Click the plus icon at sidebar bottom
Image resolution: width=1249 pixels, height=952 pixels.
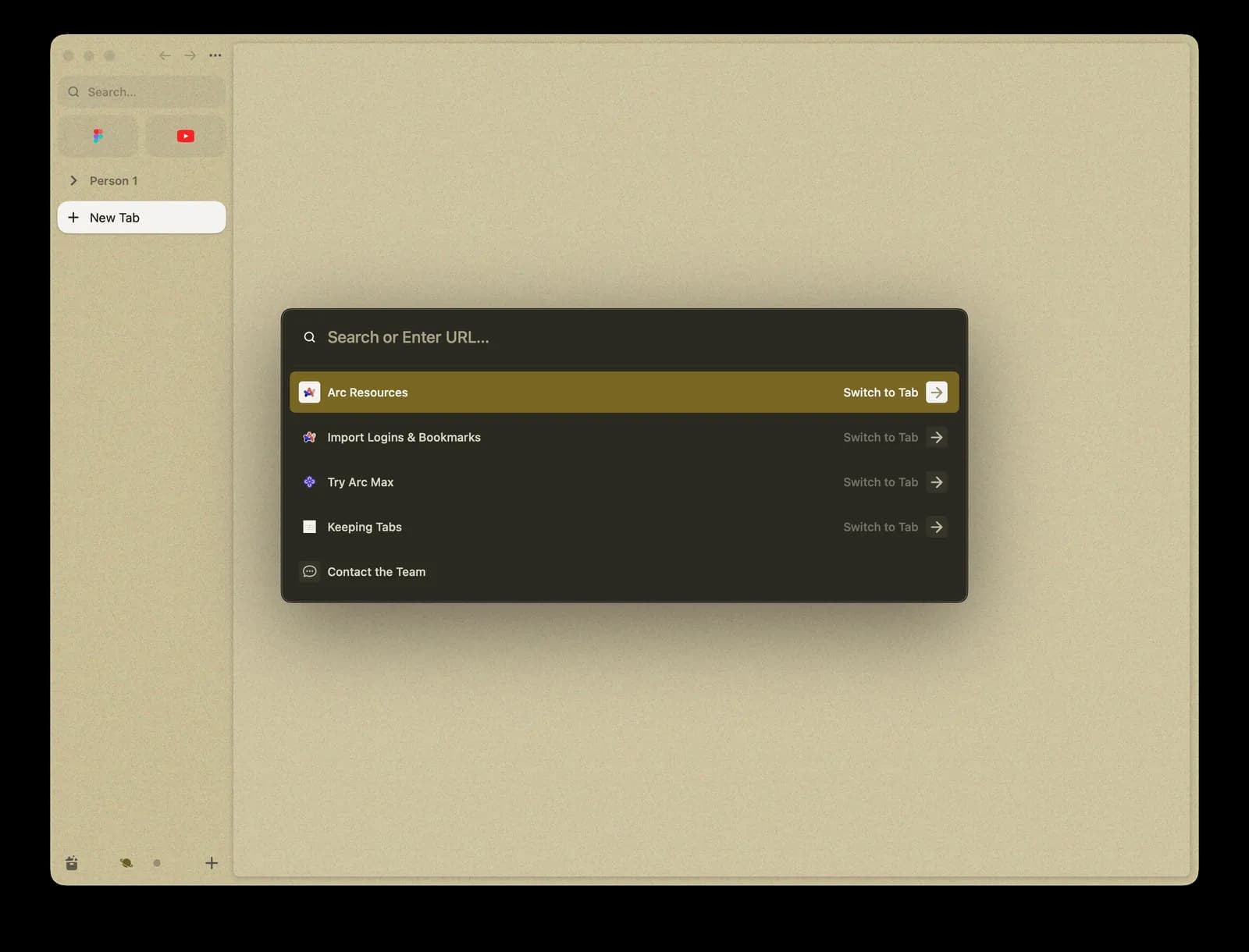(x=212, y=862)
